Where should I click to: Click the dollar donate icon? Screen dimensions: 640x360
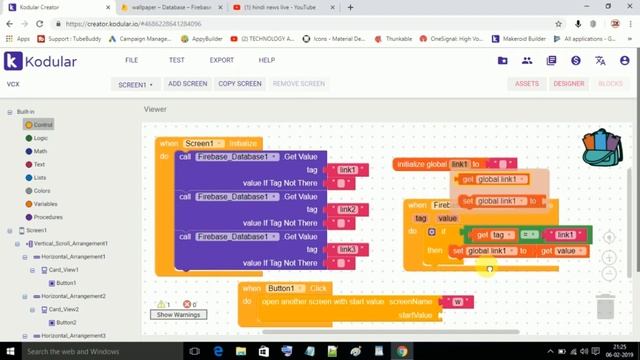[x=576, y=61]
